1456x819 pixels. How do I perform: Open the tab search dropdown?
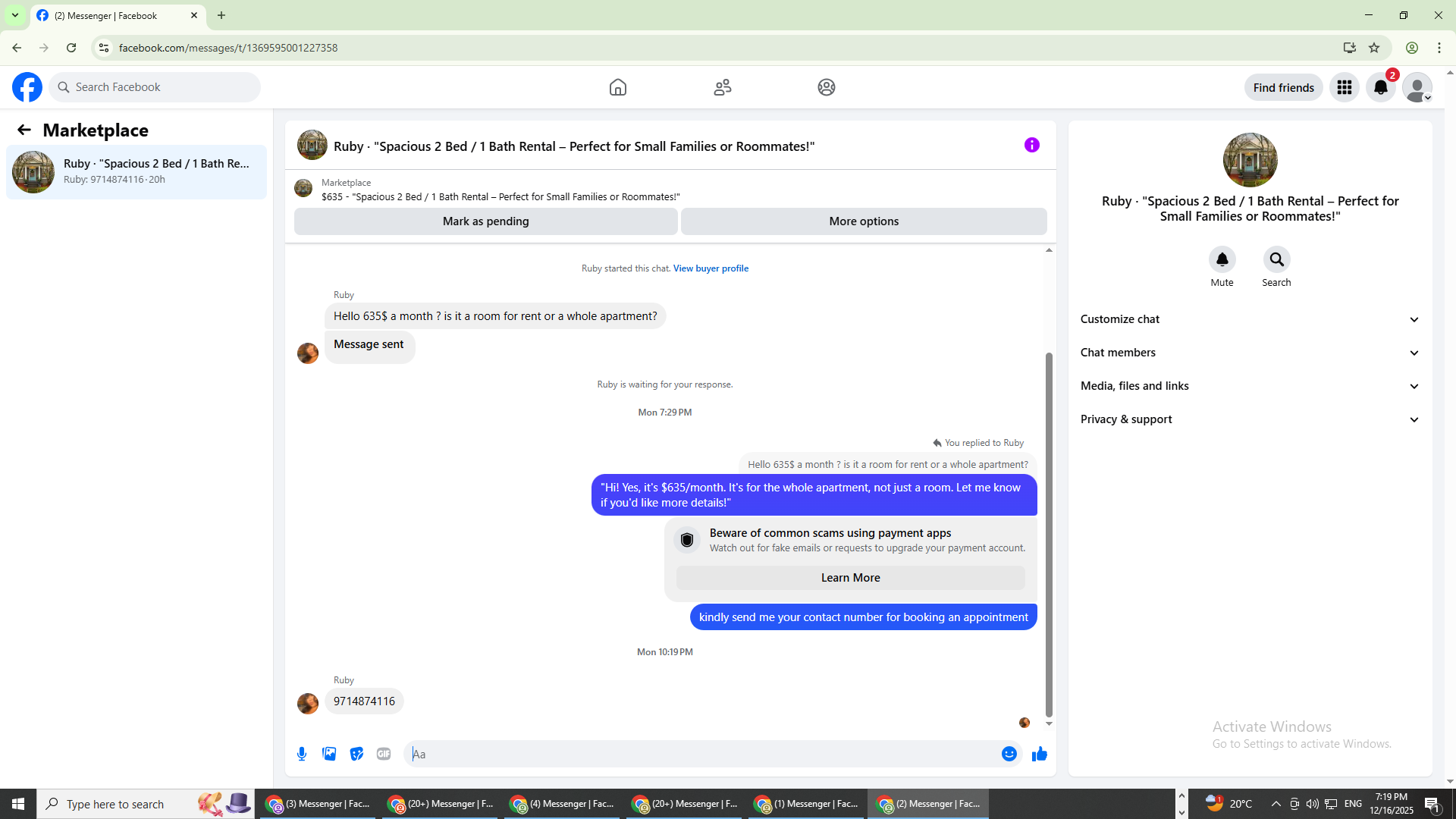pyautogui.click(x=15, y=15)
